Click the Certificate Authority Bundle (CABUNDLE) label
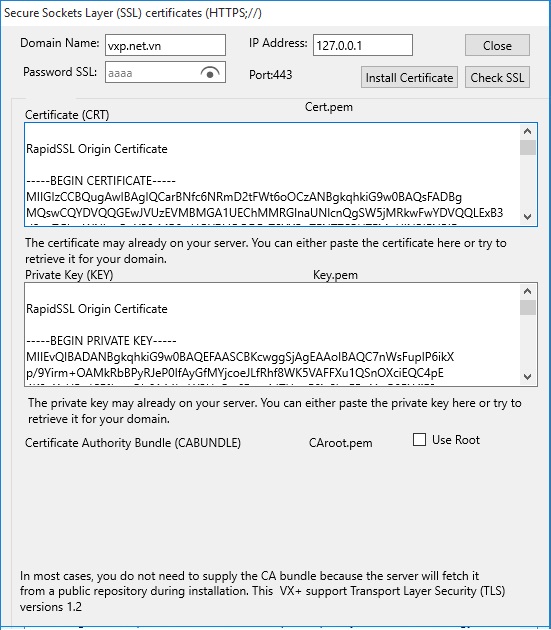The image size is (551, 630). [x=133, y=443]
